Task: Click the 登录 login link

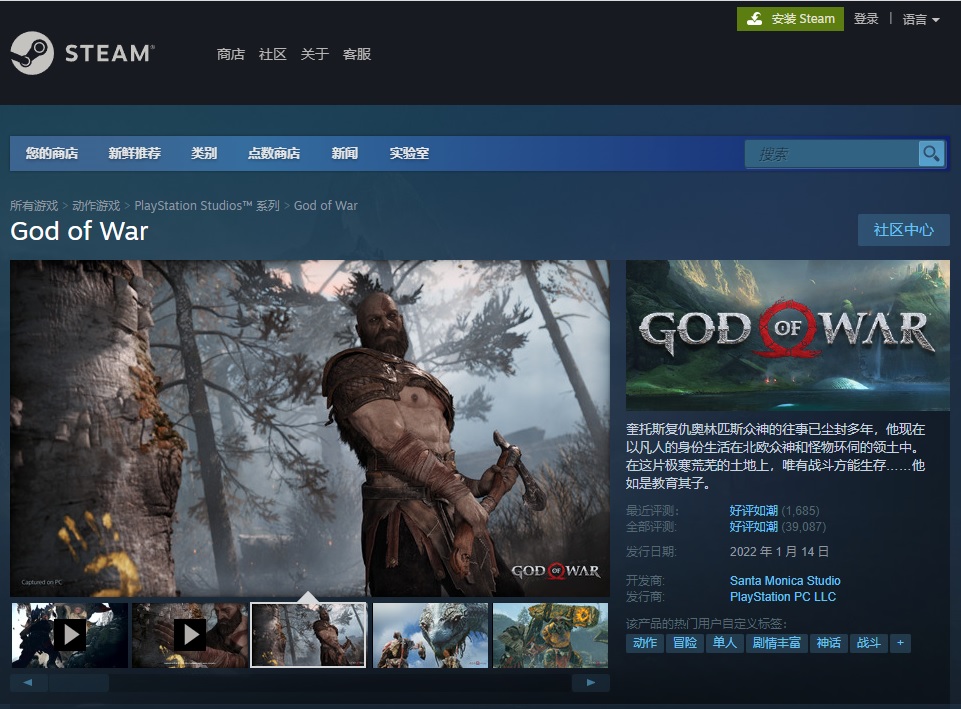Action: [866, 19]
